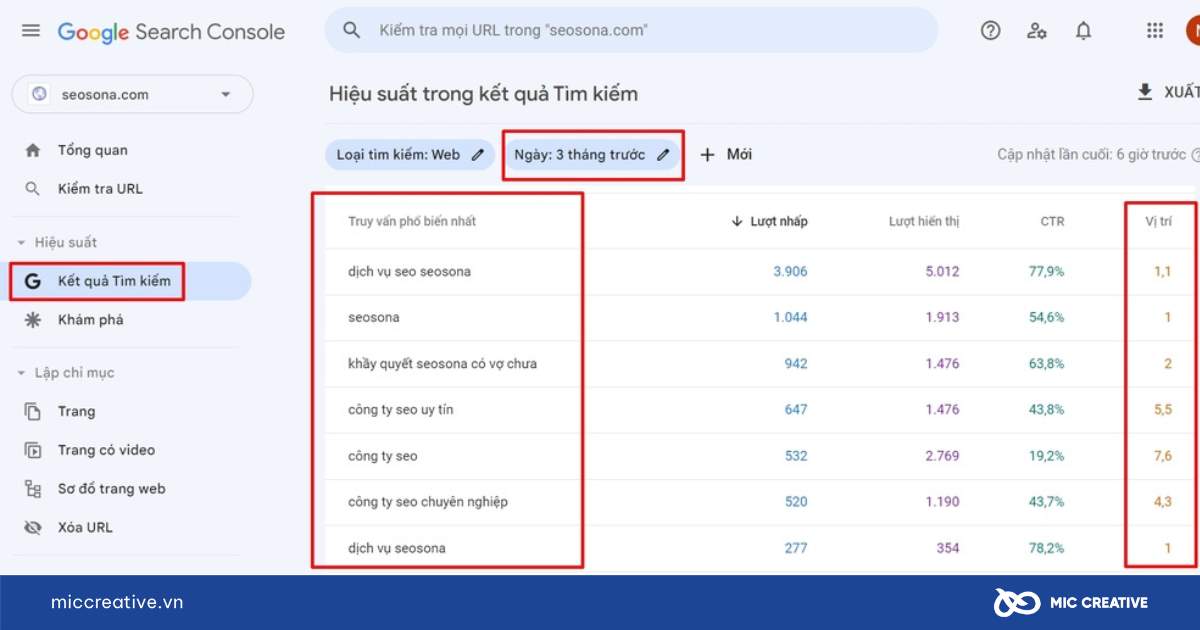The width and height of the screenshot is (1200, 630).
Task: Click the Ngày: 3 tháng trước filter chip
Action: coord(592,154)
